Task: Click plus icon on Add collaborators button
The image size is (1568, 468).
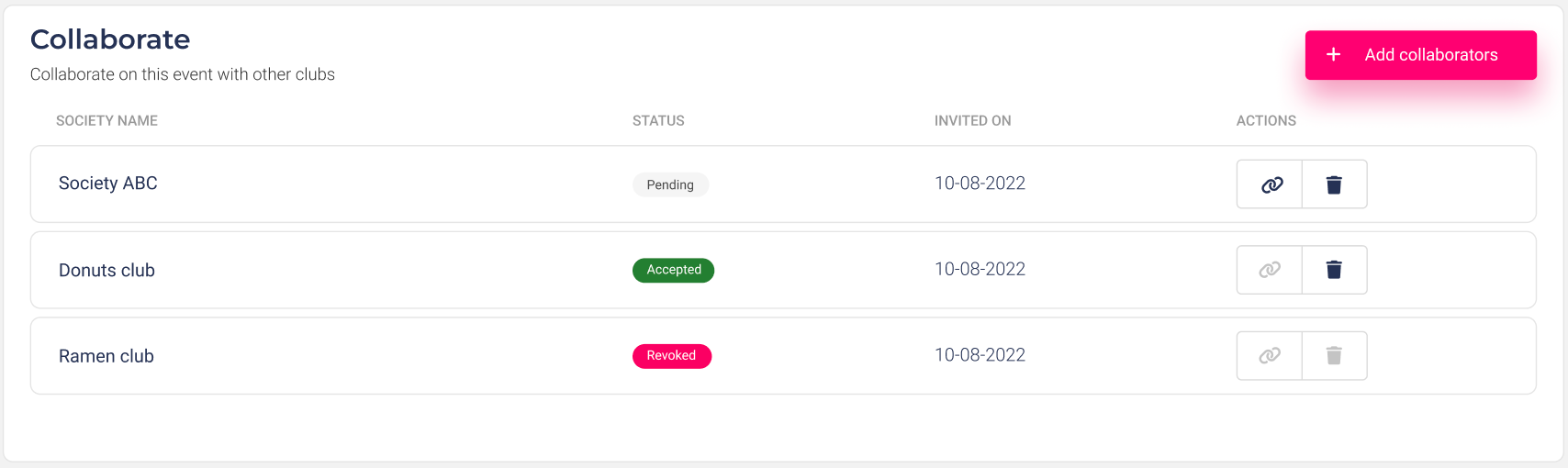Action: tap(1334, 55)
